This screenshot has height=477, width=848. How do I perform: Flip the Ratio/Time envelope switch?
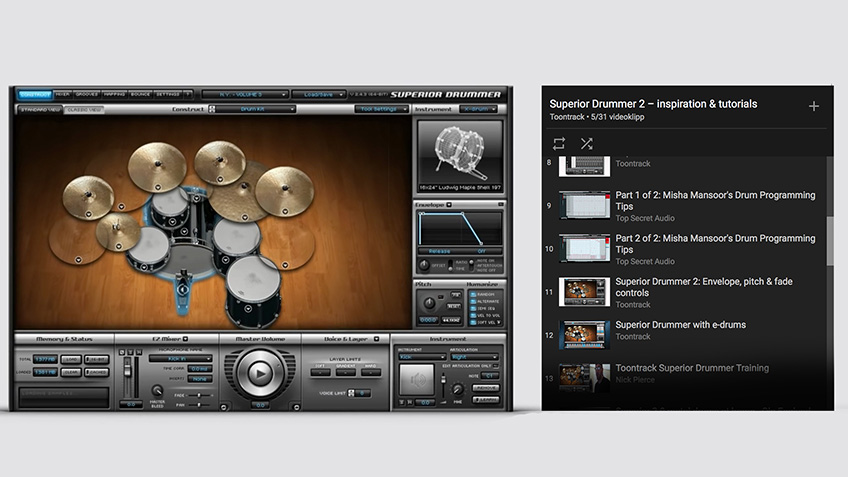(x=450, y=265)
